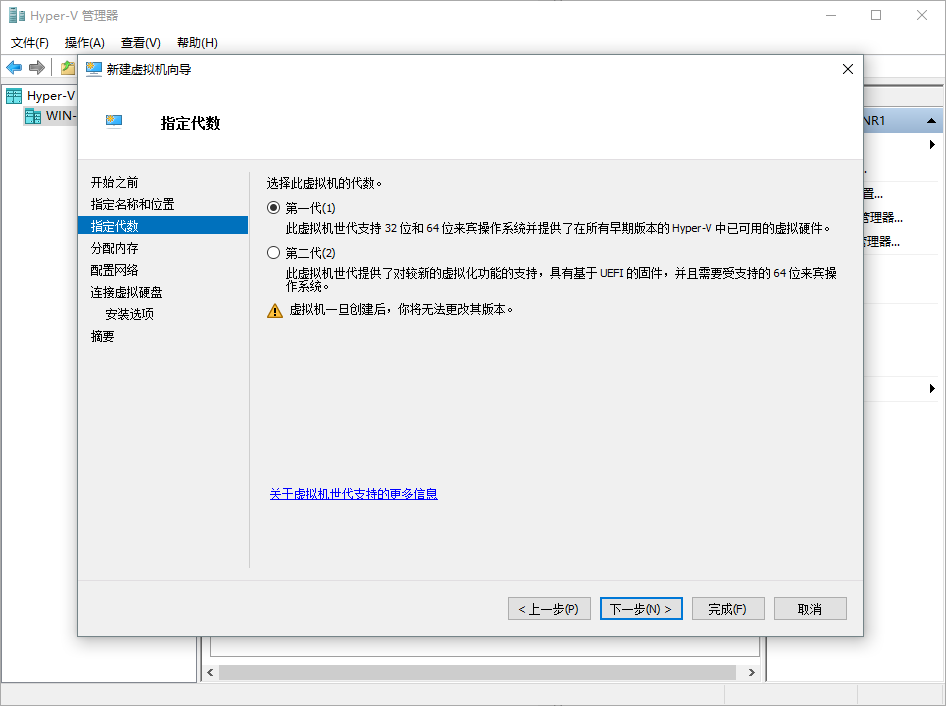
Task: Go to 开始之前 wizard step
Action: (115, 182)
